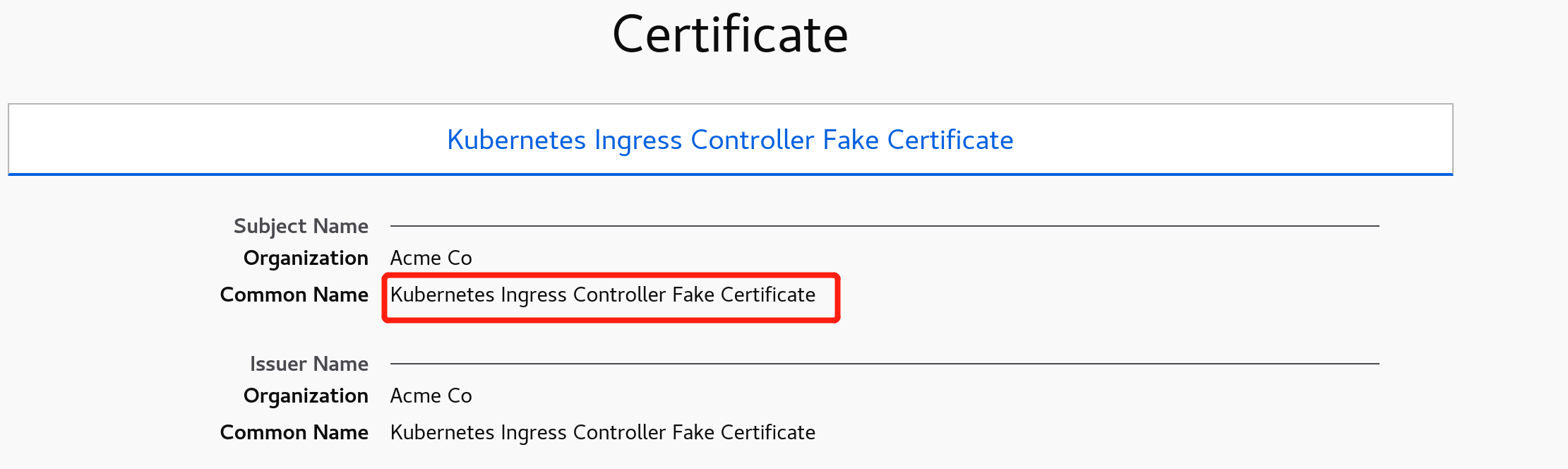The height and width of the screenshot is (469, 1568).
Task: Click the divider line beside Subject Name
Action: point(882,226)
